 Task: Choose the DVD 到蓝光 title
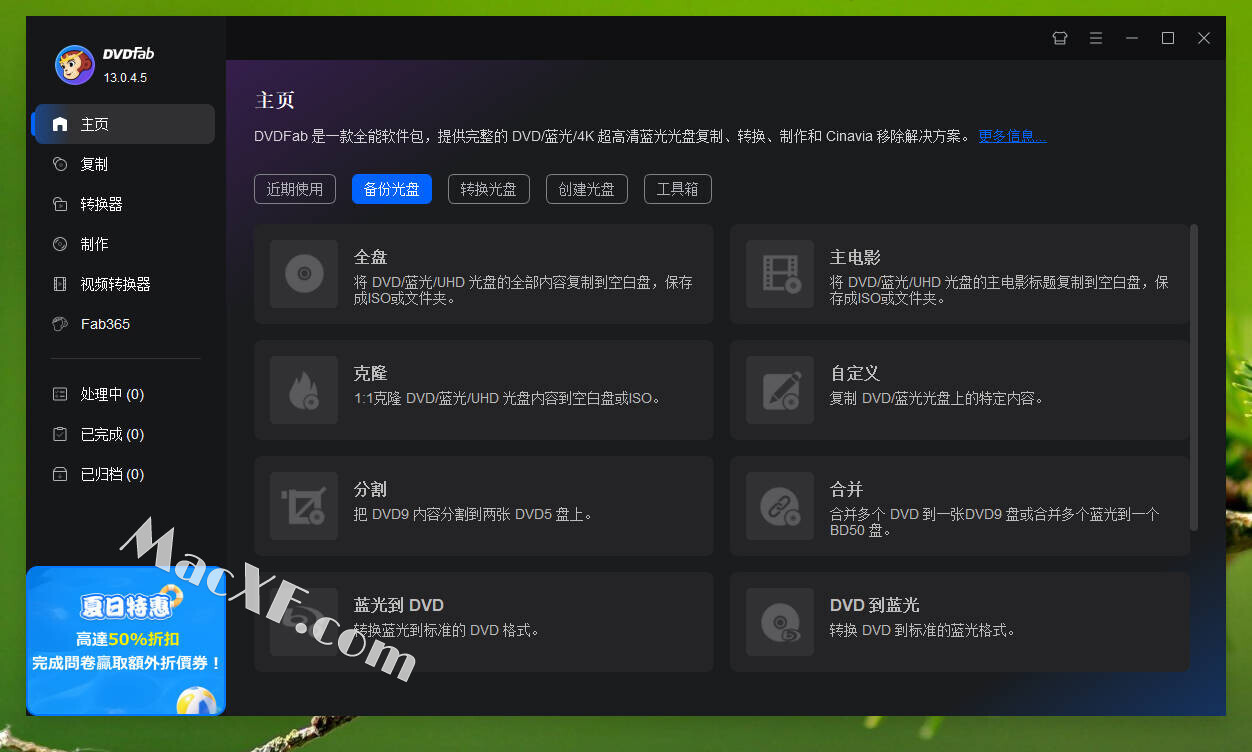coord(875,605)
